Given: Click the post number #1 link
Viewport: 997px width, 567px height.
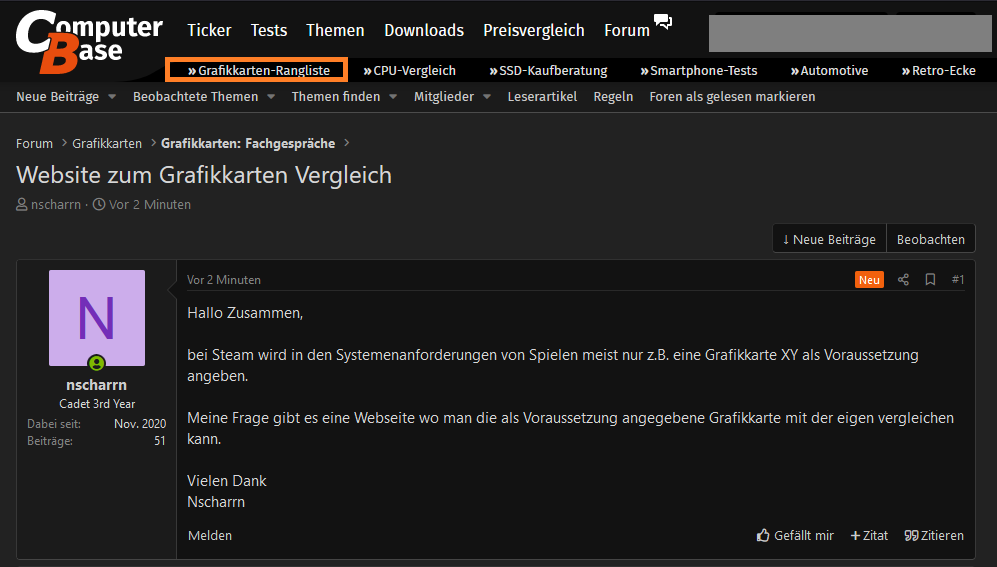Looking at the screenshot, I should tap(958, 280).
